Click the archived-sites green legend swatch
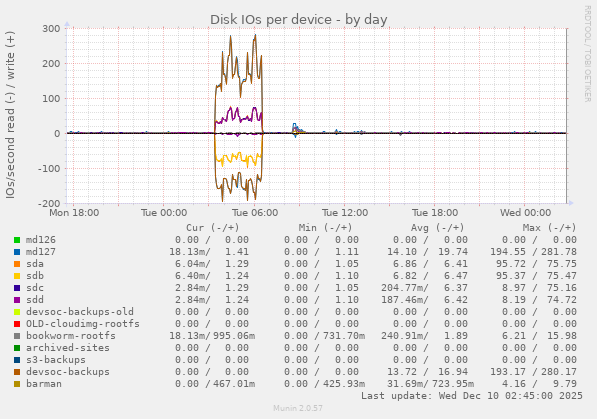Image resolution: width=597 pixels, height=419 pixels. click(x=17, y=348)
